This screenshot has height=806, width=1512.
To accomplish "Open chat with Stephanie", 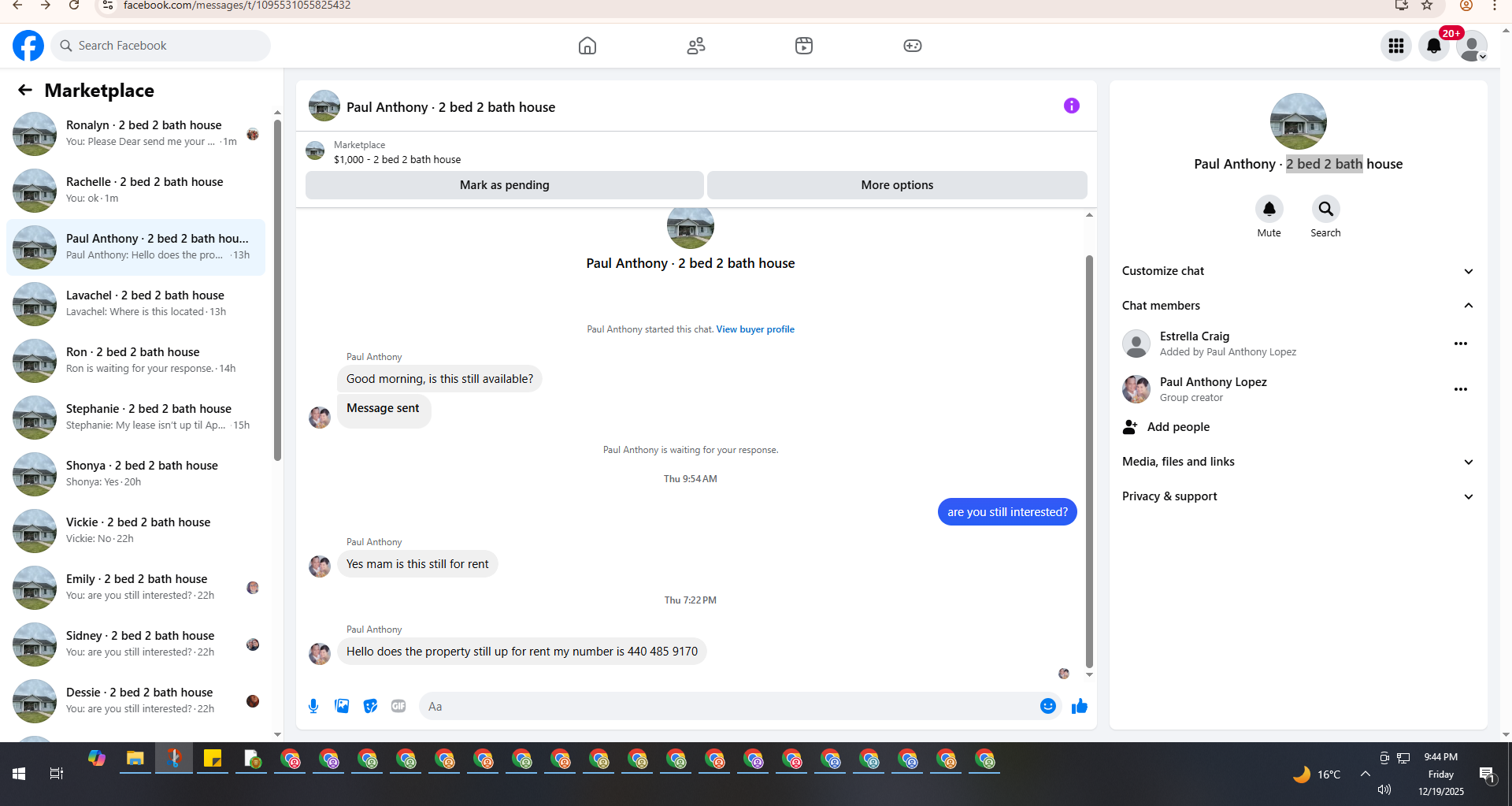I will 135,418.
